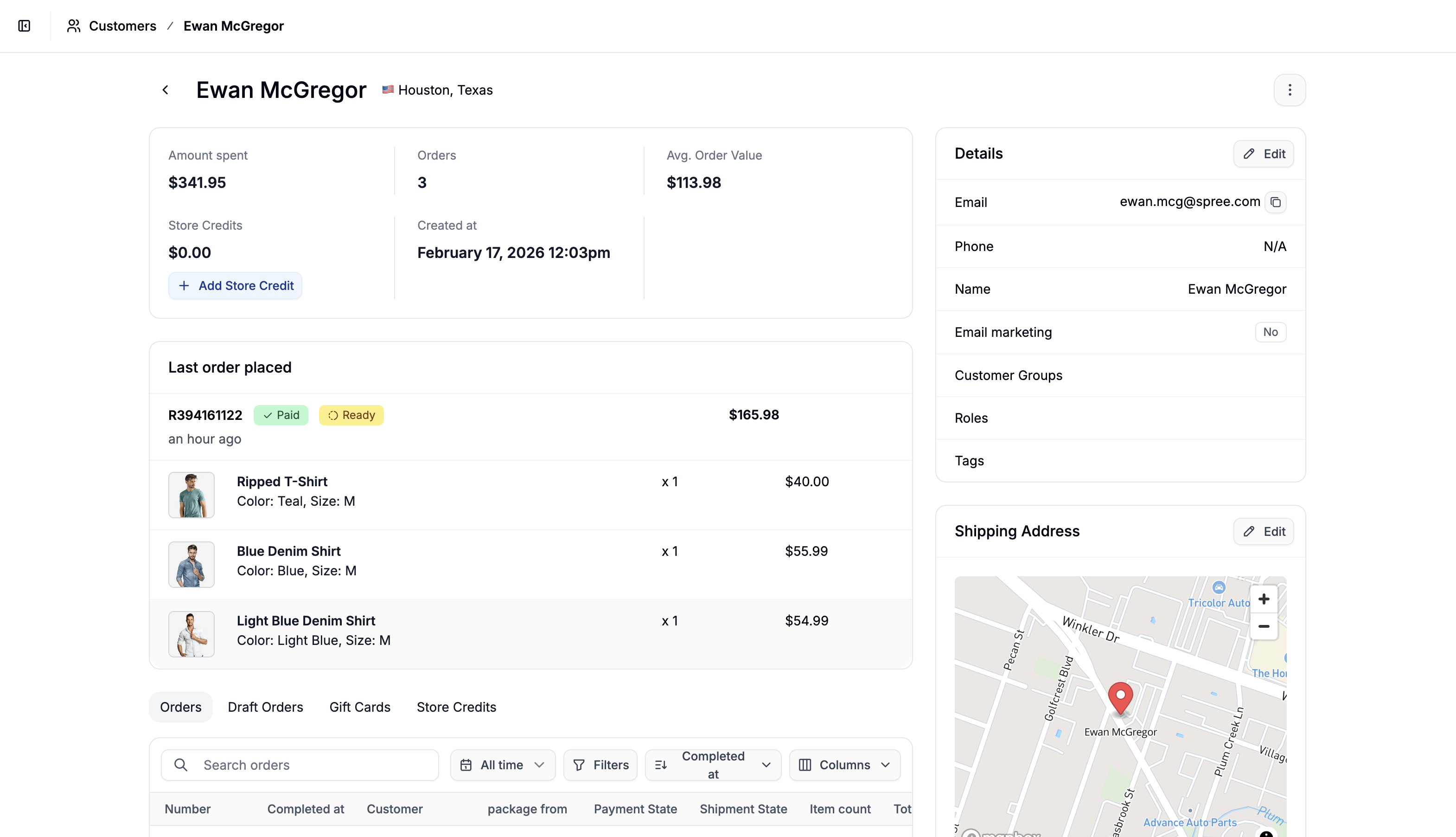Switch to the Gift Cards tab
Screen dimensions: 1456x837
pyautogui.click(x=359, y=707)
